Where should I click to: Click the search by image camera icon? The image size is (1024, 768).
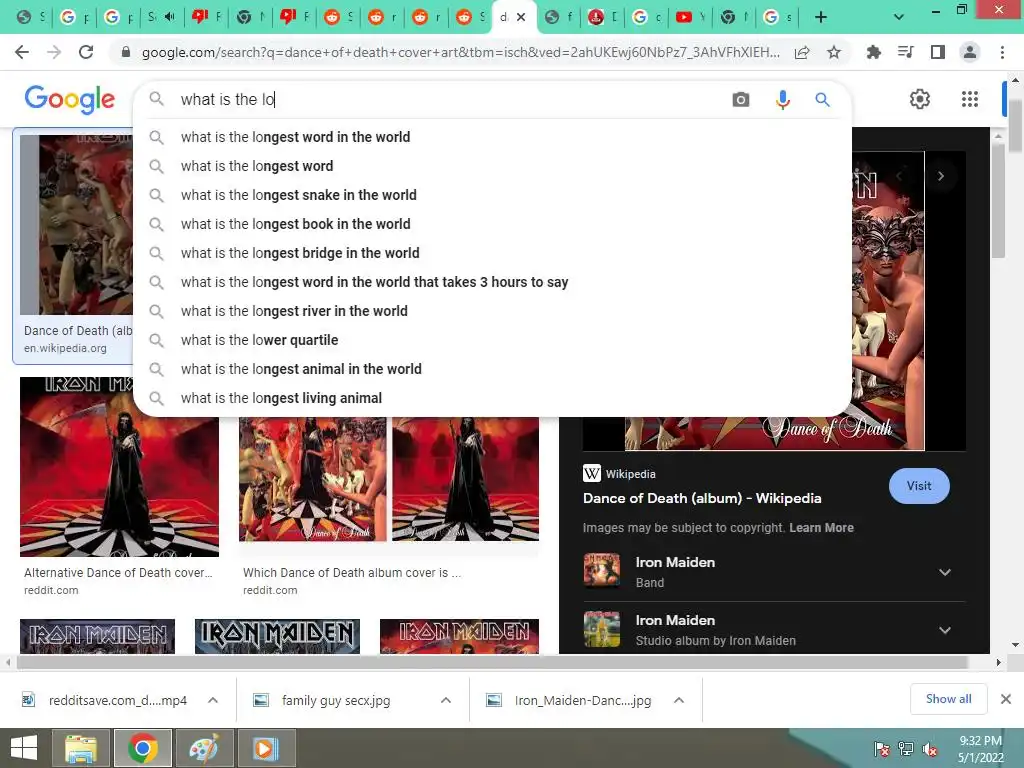point(741,99)
